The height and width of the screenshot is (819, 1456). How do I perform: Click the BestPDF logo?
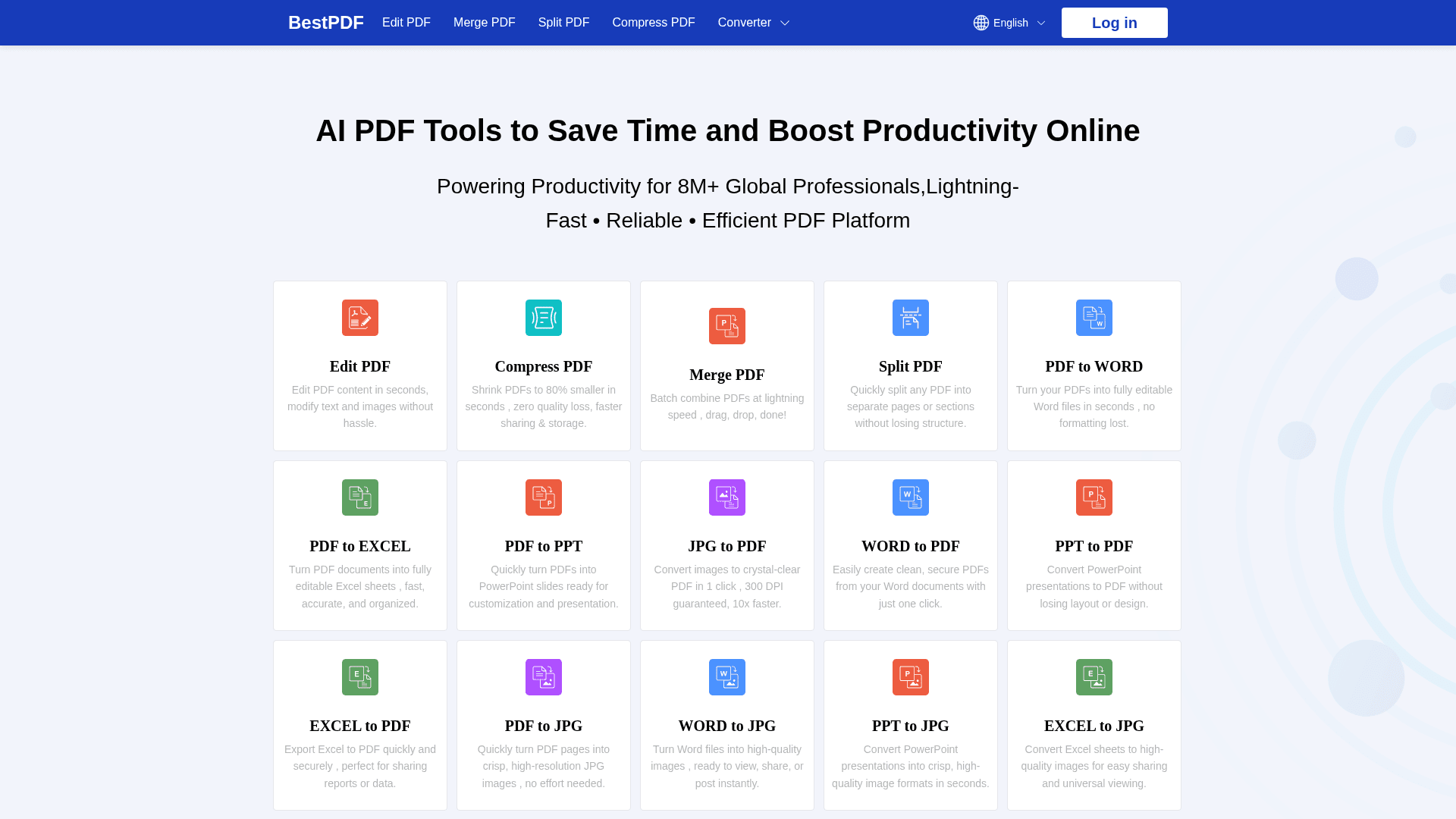point(325,23)
